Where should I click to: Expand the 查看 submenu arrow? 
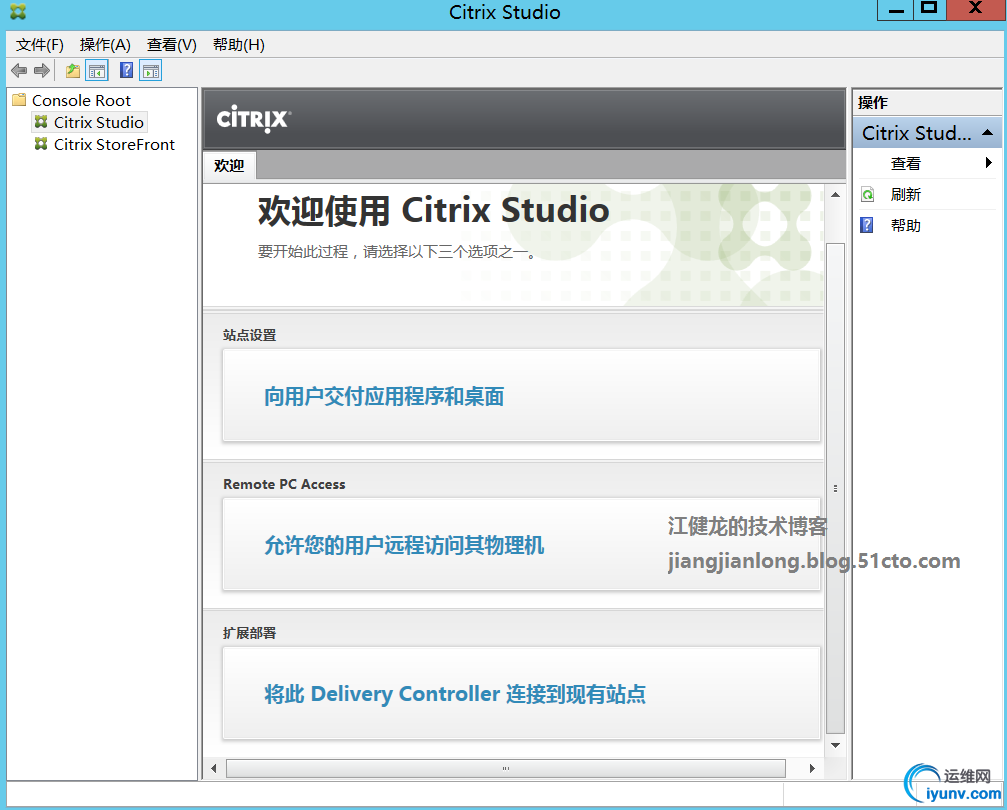tap(988, 163)
